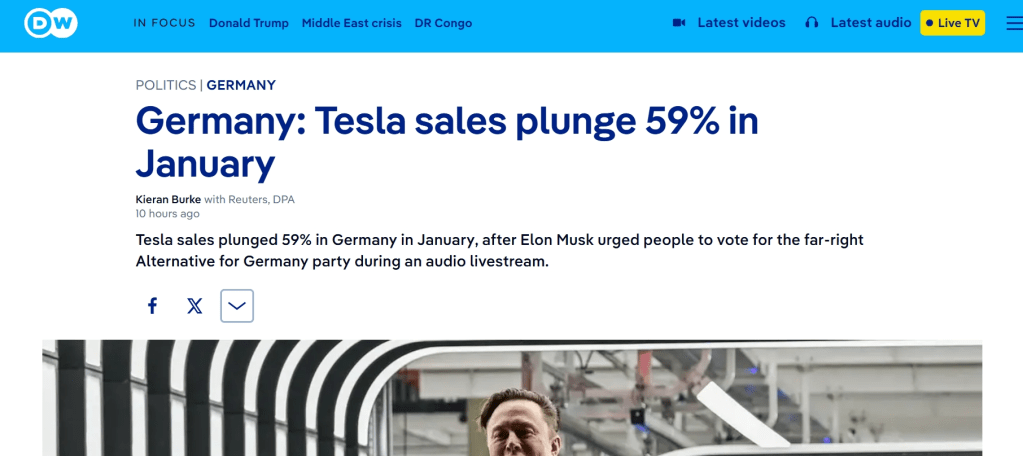This screenshot has height=456, width=1023.
Task: Expand more sharing options chevron
Action: (x=237, y=306)
